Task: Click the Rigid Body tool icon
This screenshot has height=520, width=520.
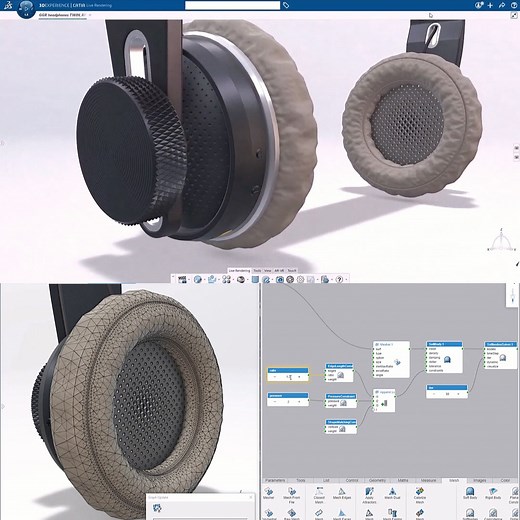Action: click(x=493, y=491)
